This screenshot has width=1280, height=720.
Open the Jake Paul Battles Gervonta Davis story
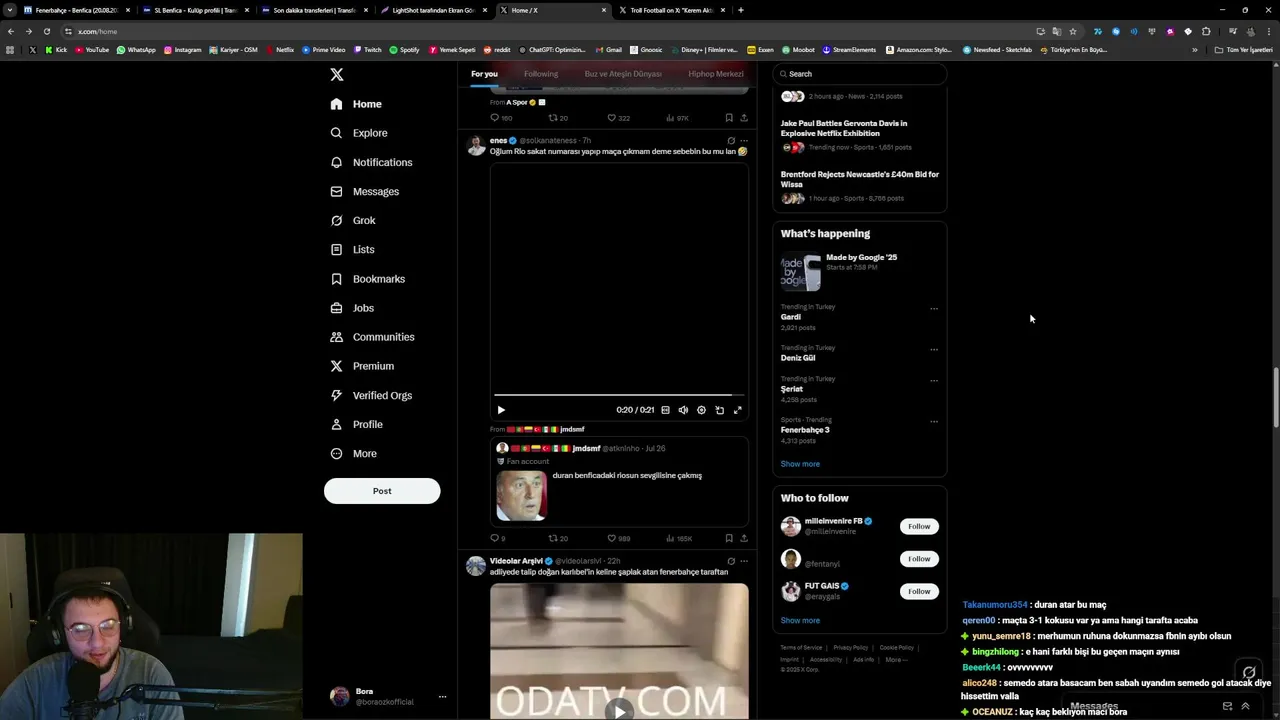point(859,137)
